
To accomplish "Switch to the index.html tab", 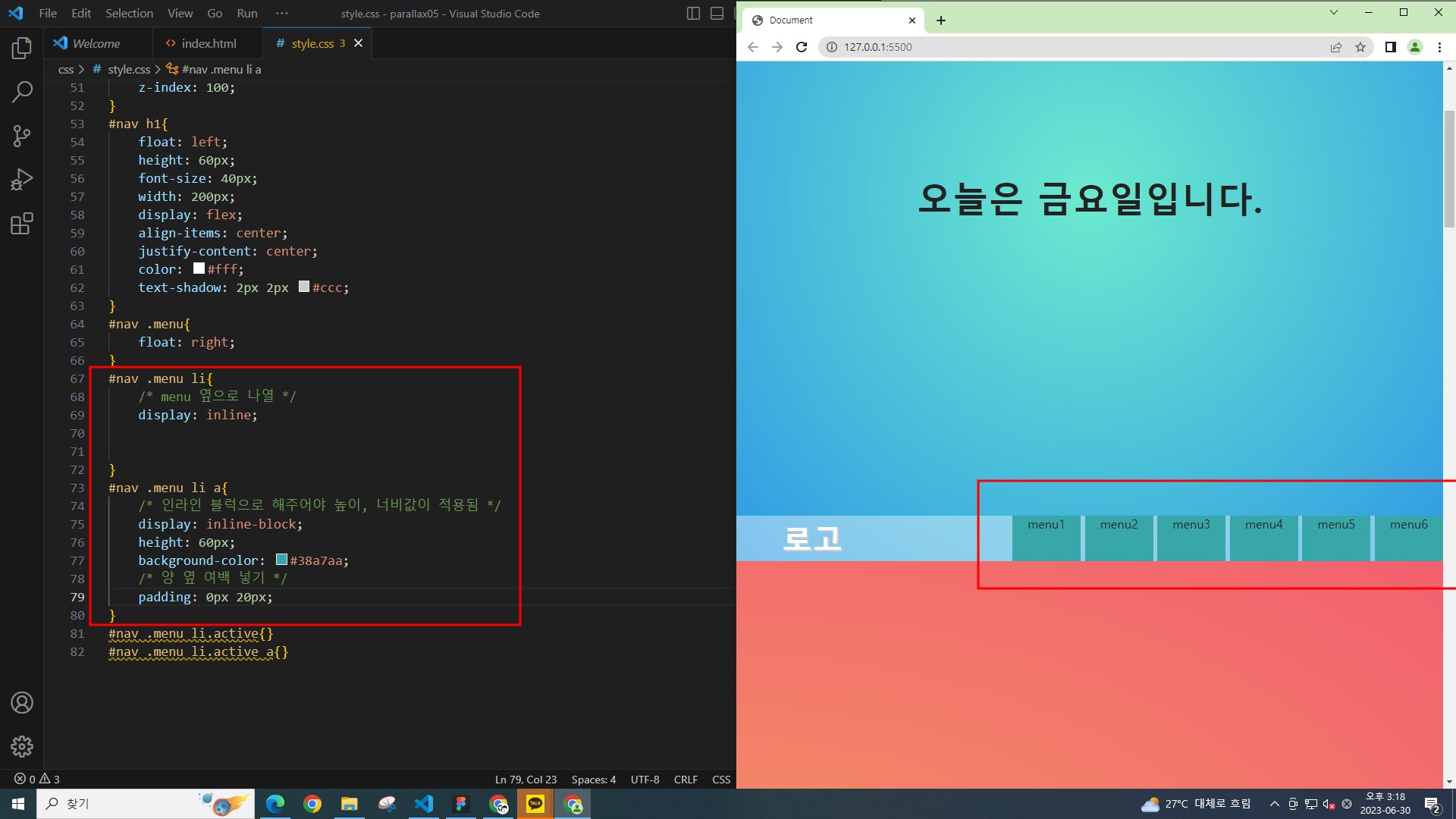I will (208, 43).
